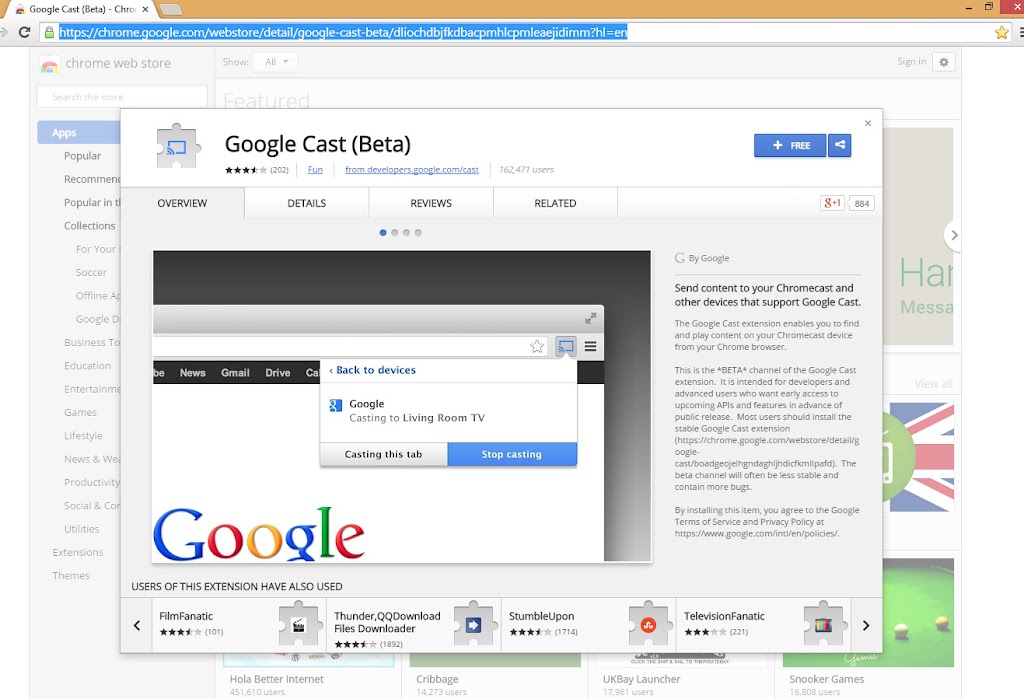The height and width of the screenshot is (699, 1024).
Task: Click the Google Cast screenshot preview
Action: 402,406
